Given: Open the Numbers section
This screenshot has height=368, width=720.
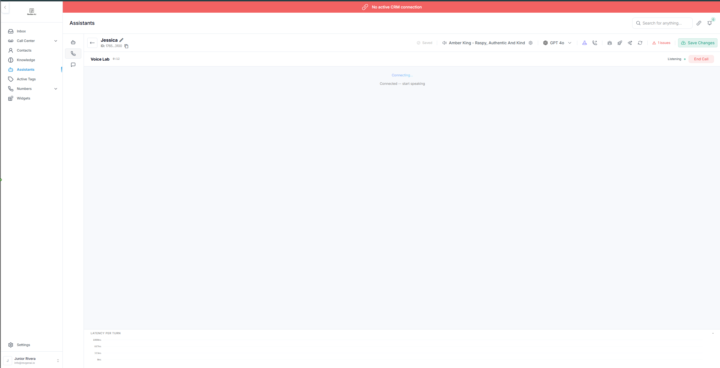Looking at the screenshot, I should coord(24,89).
